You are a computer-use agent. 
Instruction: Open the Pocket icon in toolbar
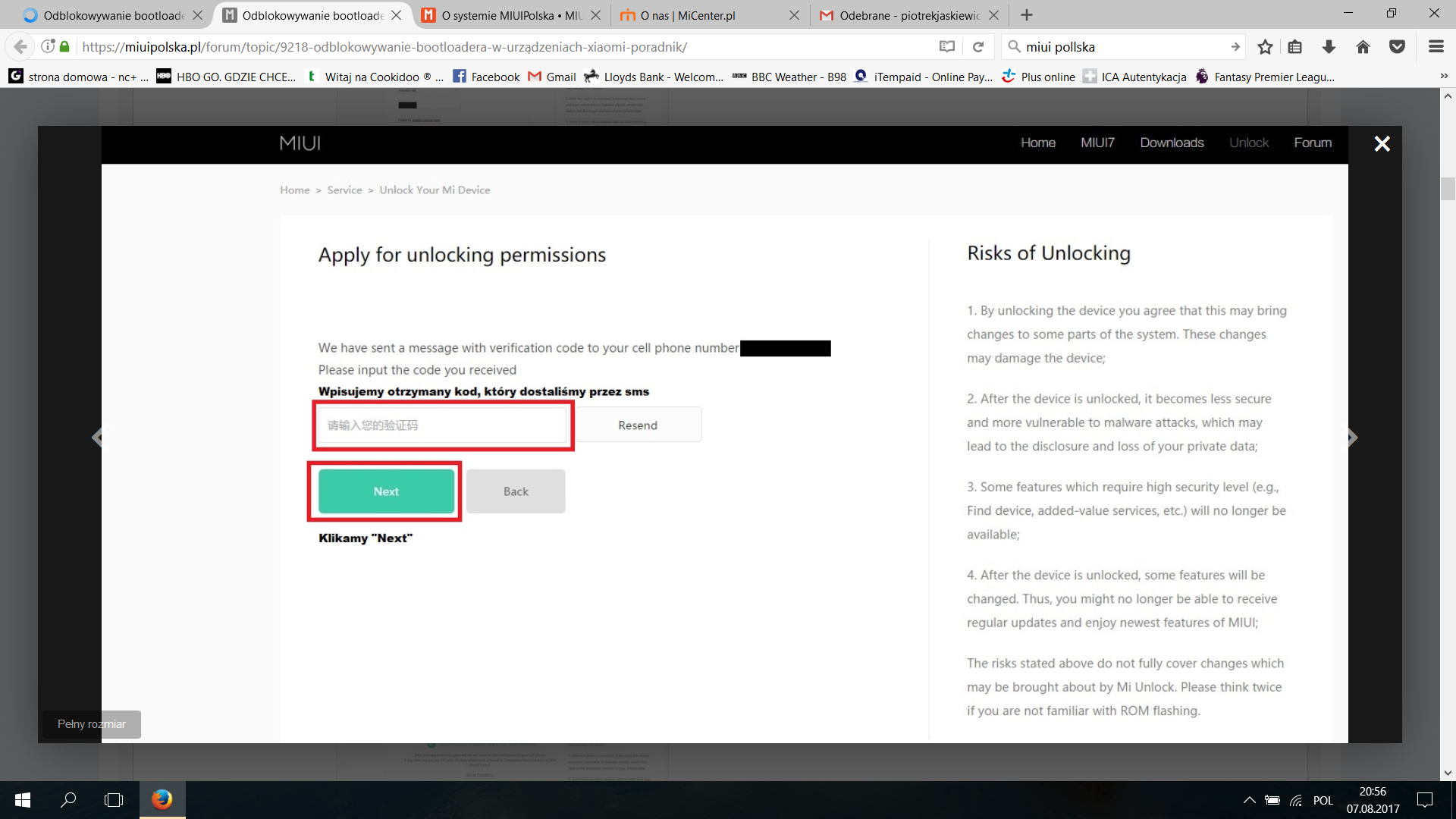[1397, 47]
